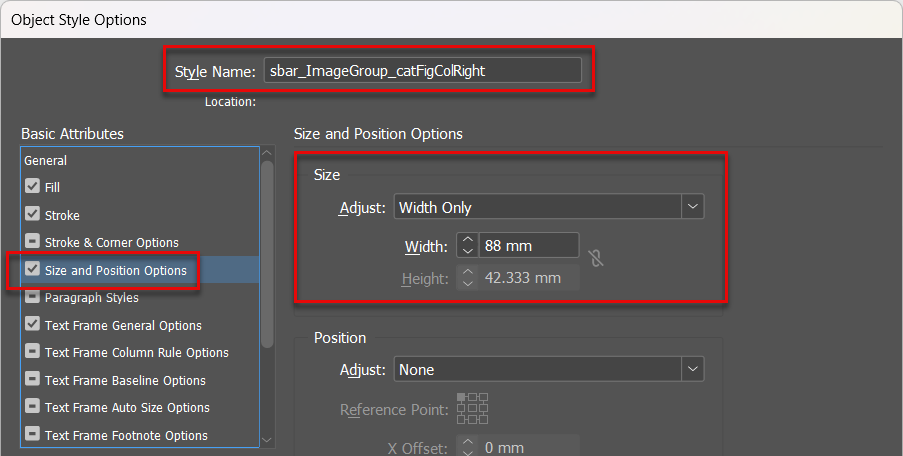Toggle Text Frame Auto Size Options checkbox
903x456 pixels.
pos(32,406)
